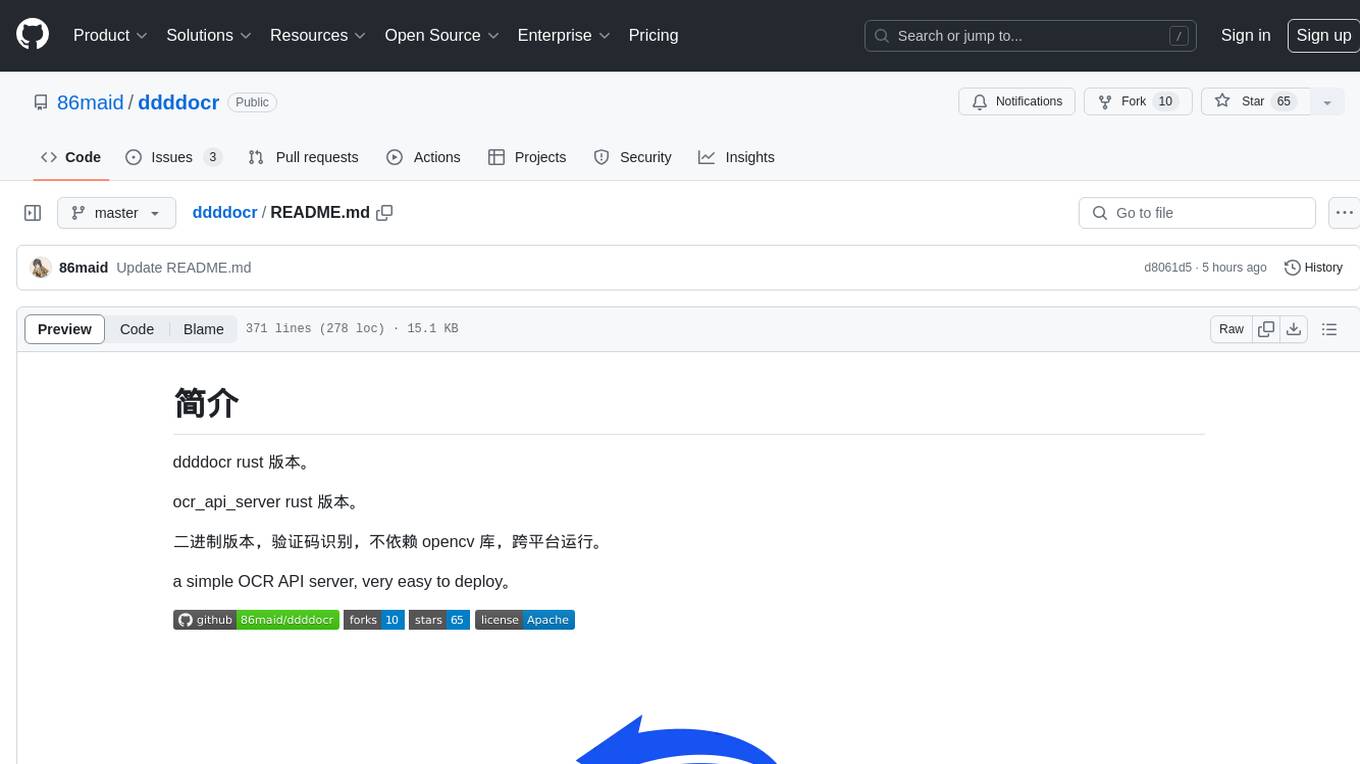Select the Blame view
The image size is (1360, 764).
(203, 329)
